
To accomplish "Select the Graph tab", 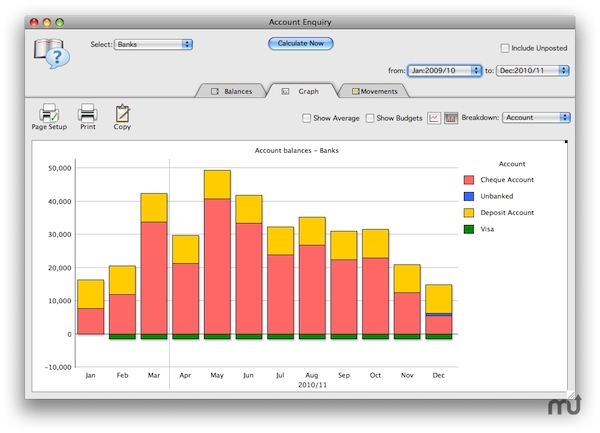I will [x=301, y=91].
